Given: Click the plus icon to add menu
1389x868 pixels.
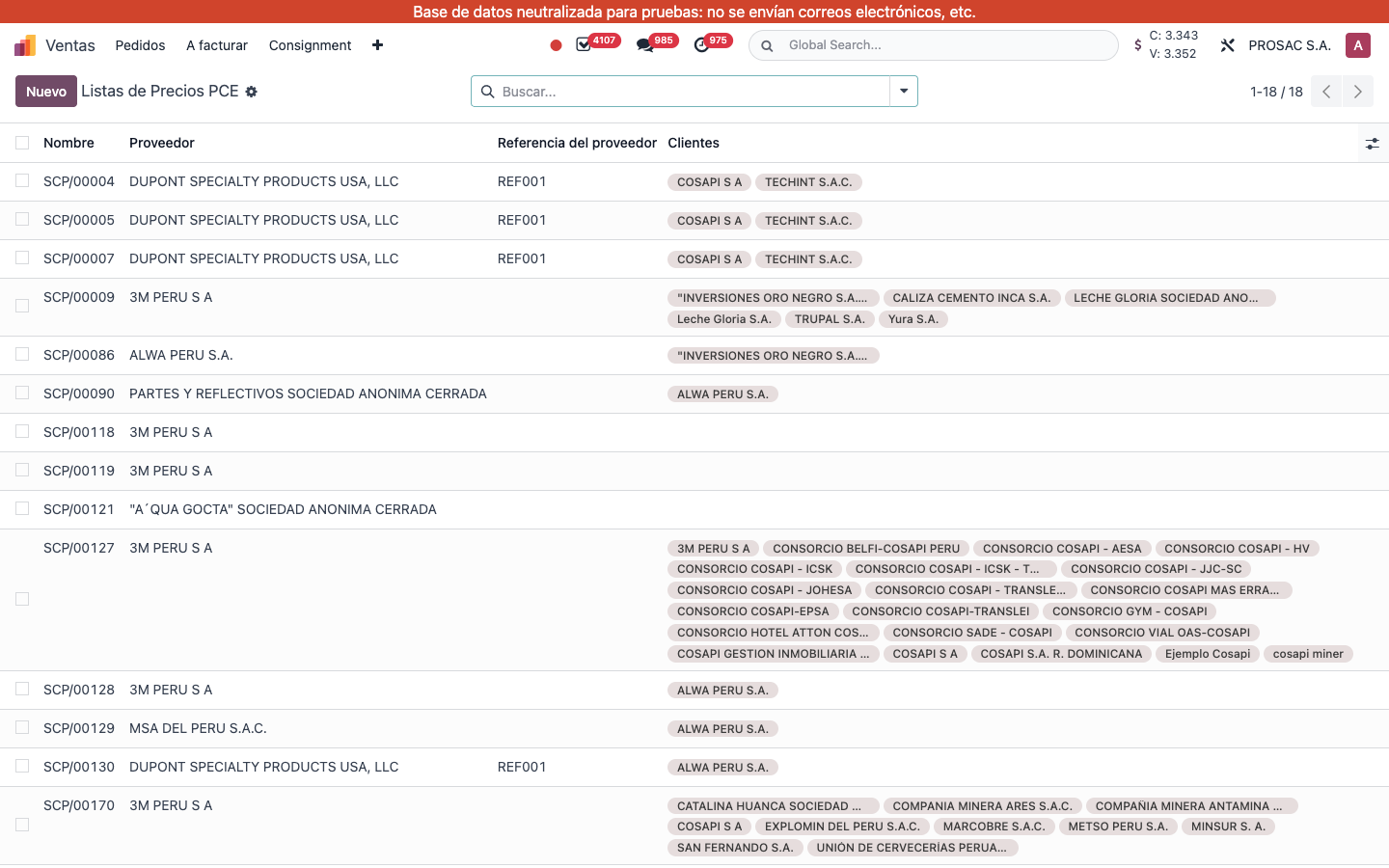Looking at the screenshot, I should pos(377,45).
